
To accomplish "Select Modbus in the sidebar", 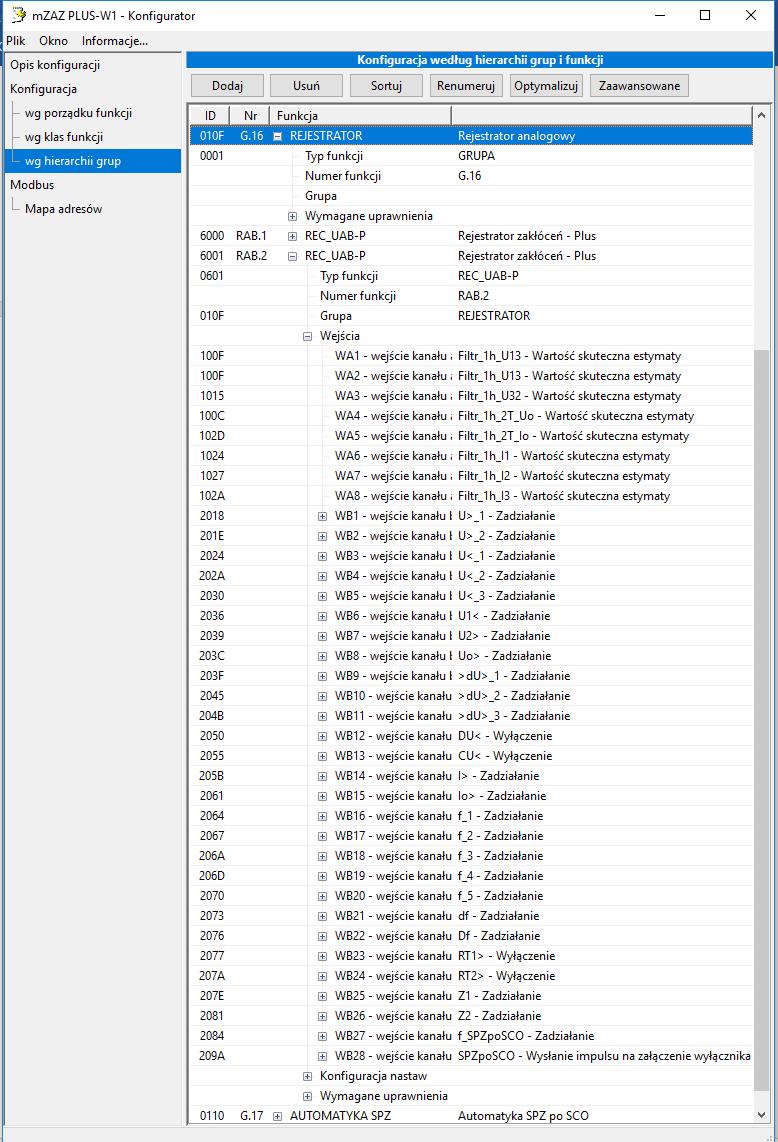I will tap(32, 185).
